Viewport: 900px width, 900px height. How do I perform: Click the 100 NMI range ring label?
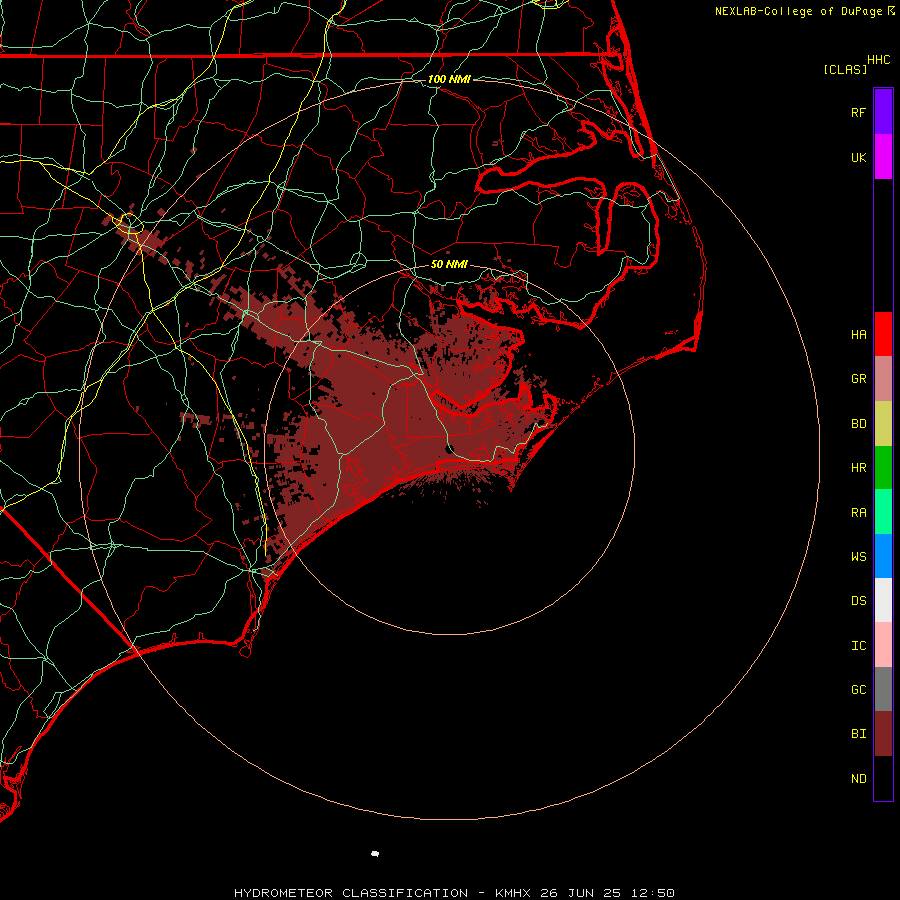[x=449, y=79]
